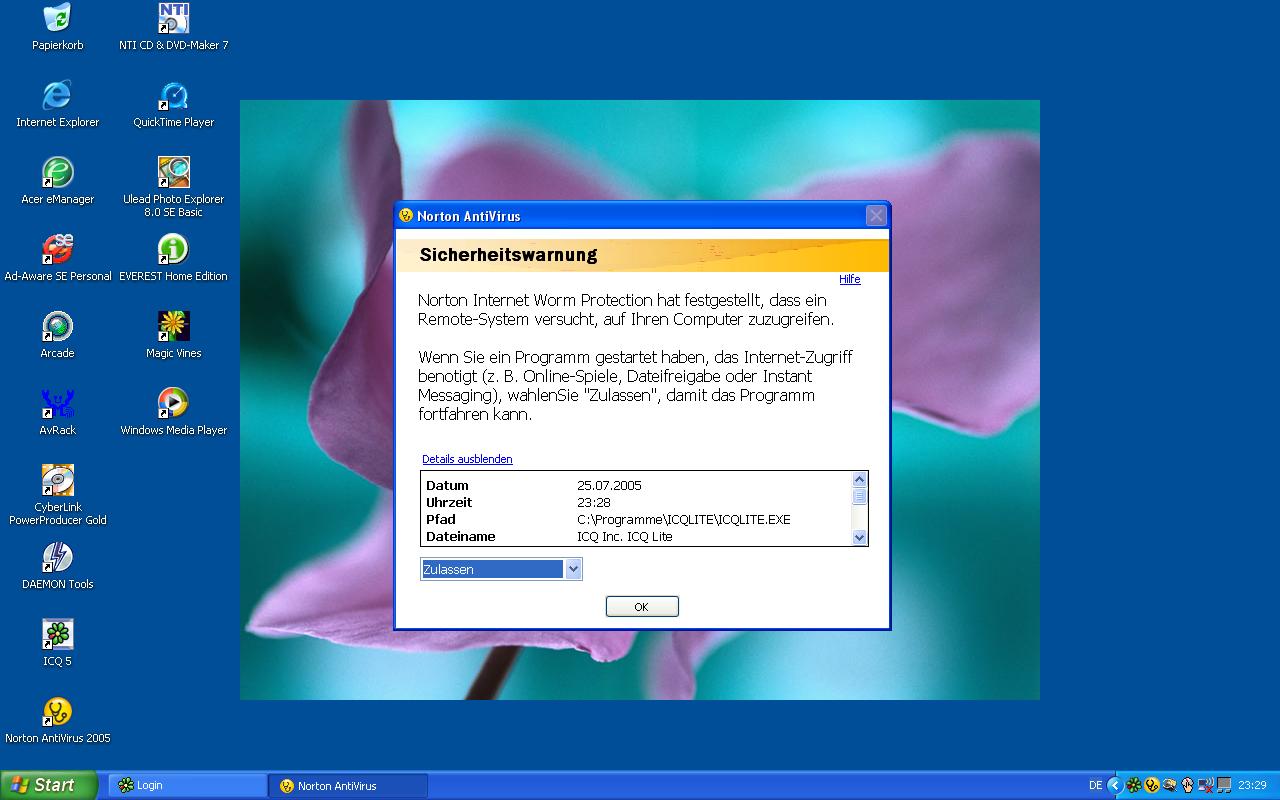Screen dimensions: 1280x800
Task: Close the Norton AntiVirus dialog
Action: tap(876, 216)
